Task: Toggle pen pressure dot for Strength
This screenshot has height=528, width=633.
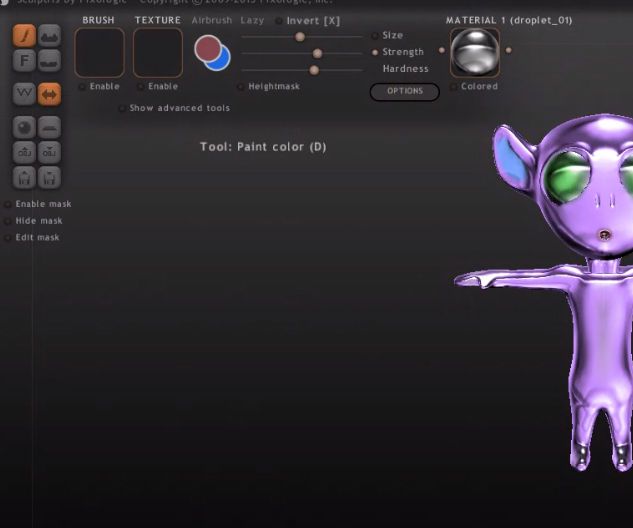Action: [375, 52]
